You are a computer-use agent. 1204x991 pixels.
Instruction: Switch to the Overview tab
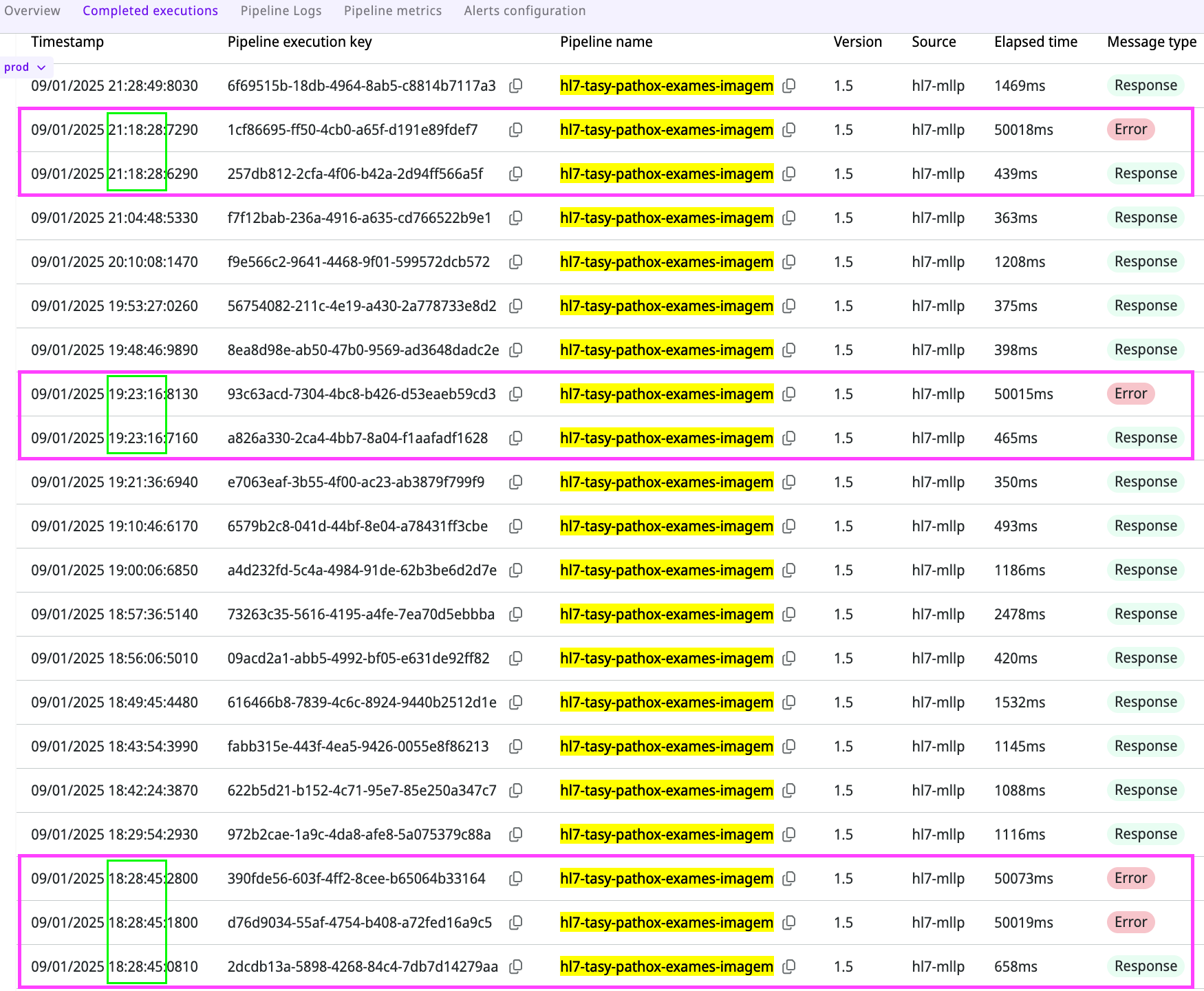pos(32,11)
